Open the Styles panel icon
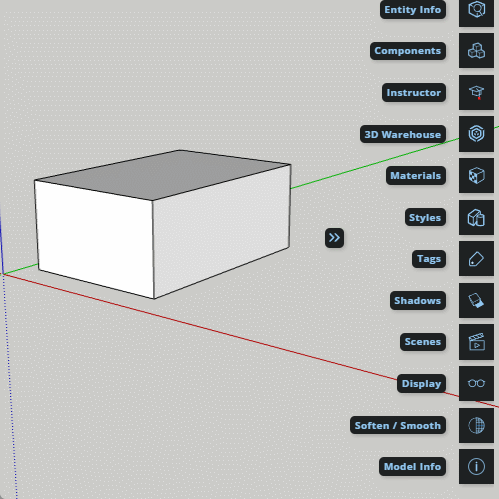499x499 pixels. coord(476,217)
